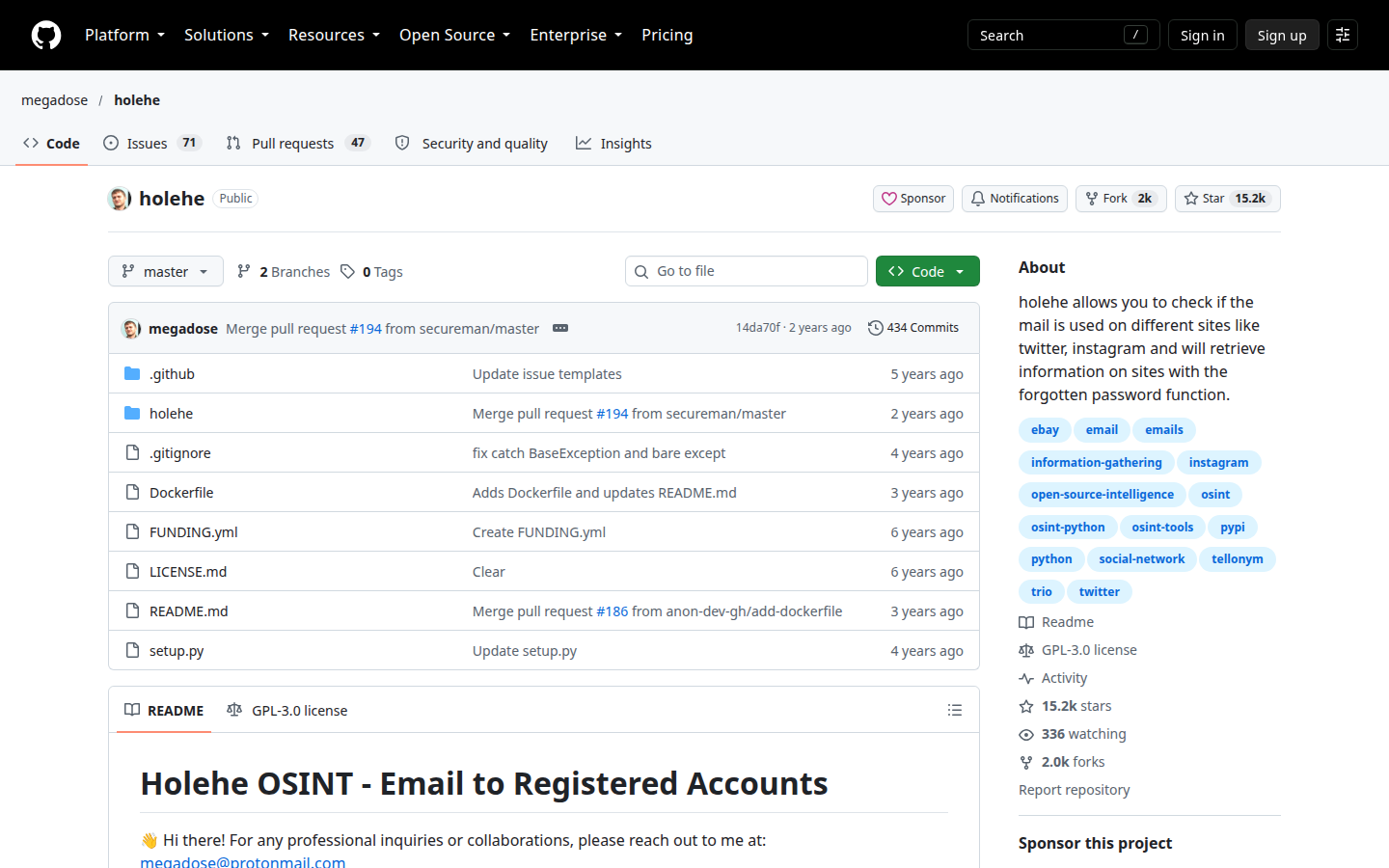
Task: Open the Insights tab
Action: coord(613,143)
